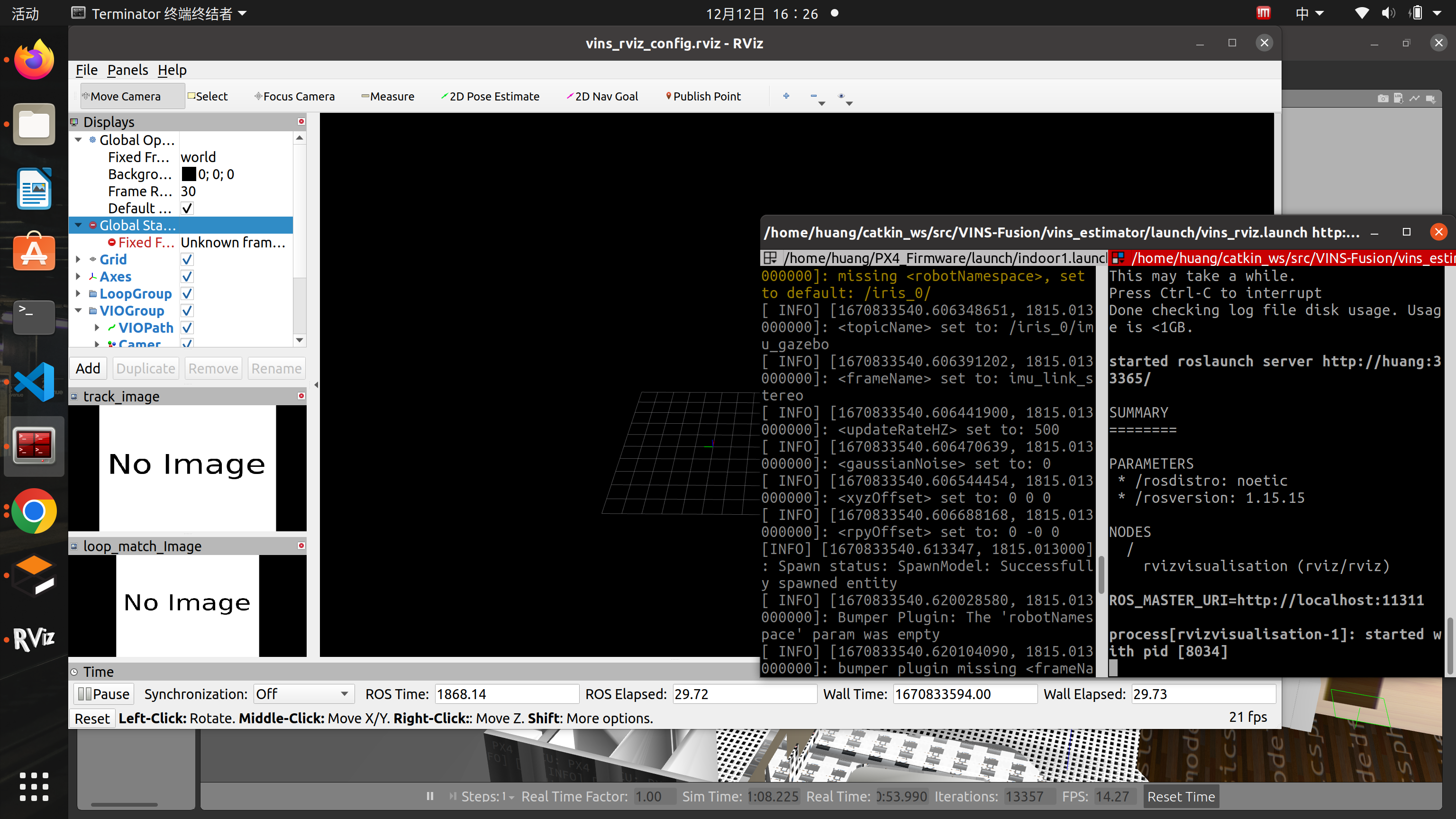The height and width of the screenshot is (819, 1456).
Task: Select the Publish Point tool
Action: coord(703,96)
